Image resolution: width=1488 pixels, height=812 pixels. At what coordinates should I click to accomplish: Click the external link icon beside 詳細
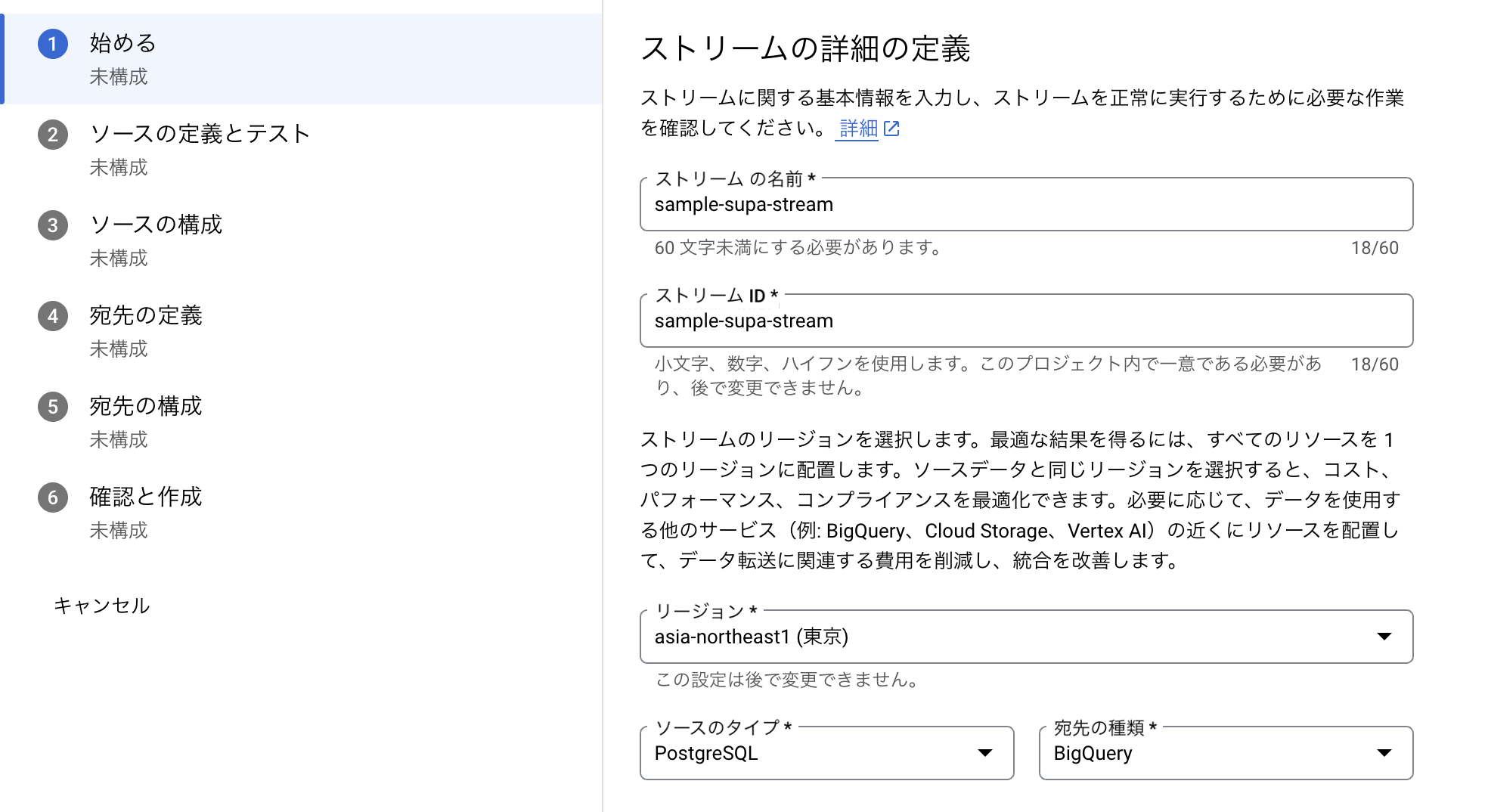(892, 129)
